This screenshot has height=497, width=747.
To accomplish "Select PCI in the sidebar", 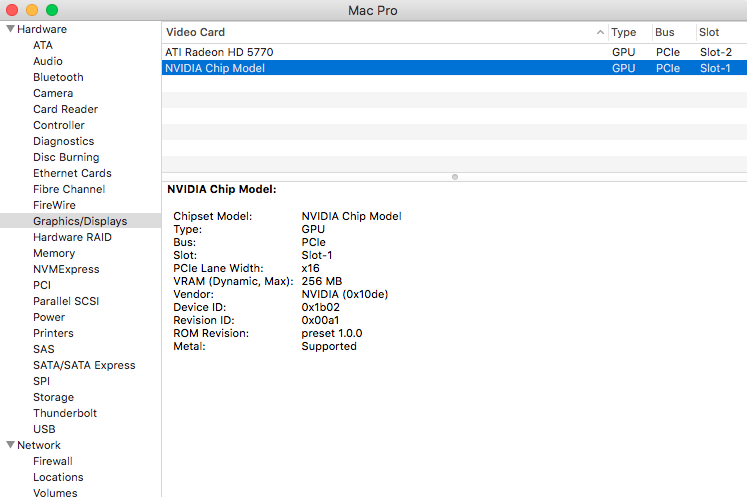I will [x=42, y=285].
